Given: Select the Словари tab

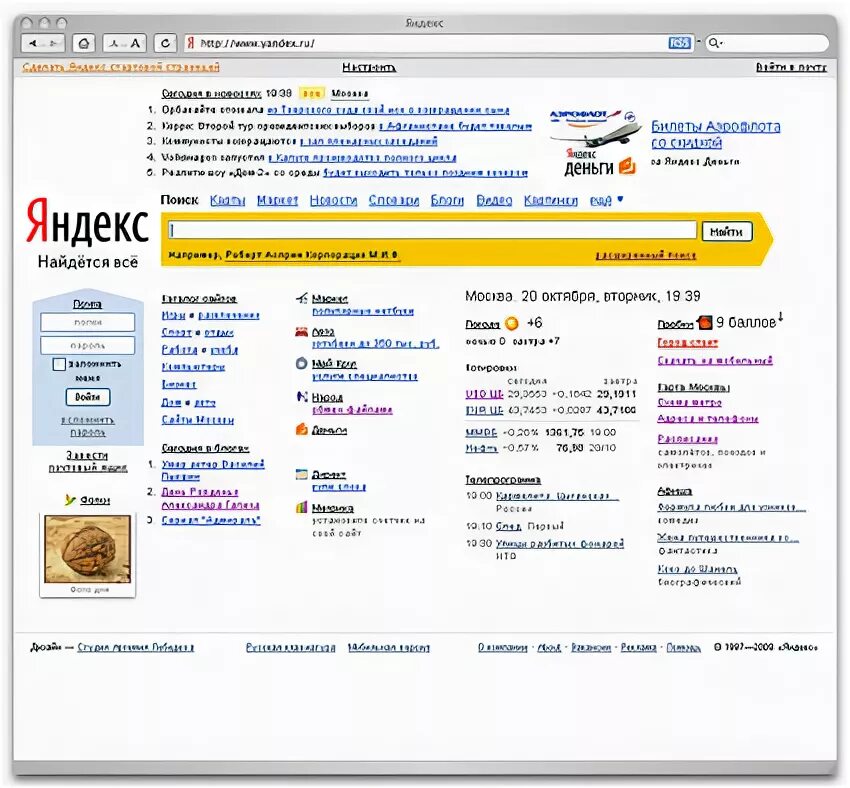Looking at the screenshot, I should (394, 201).
